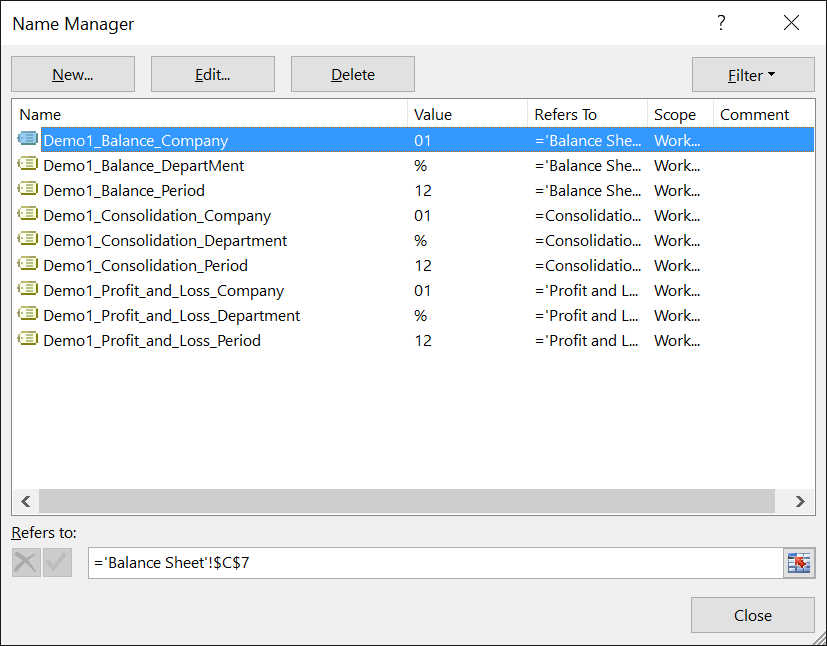Click the collapse dialog range-selector icon
The height and width of the screenshot is (646, 827).
tap(799, 563)
